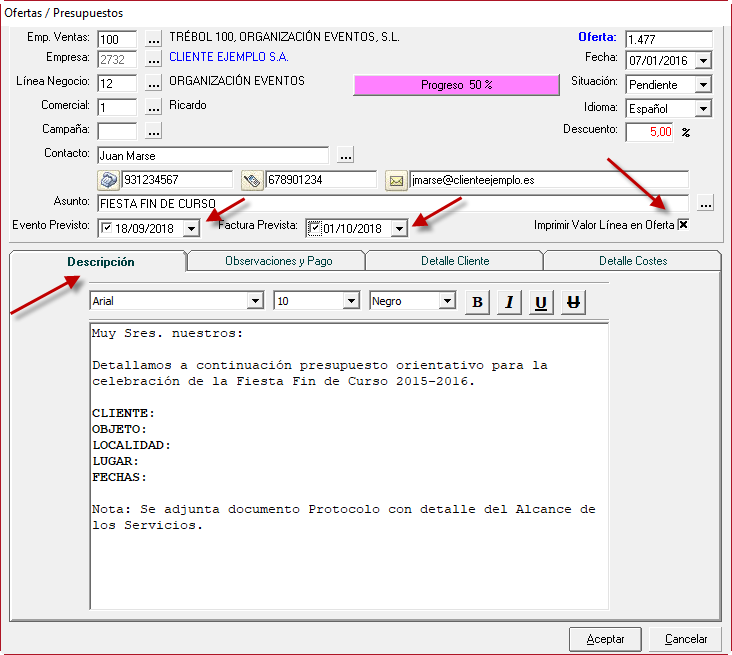Open the Campaña lookup ellipsis button
Image resolution: width=732 pixels, height=655 pixels.
pyautogui.click(x=153, y=131)
